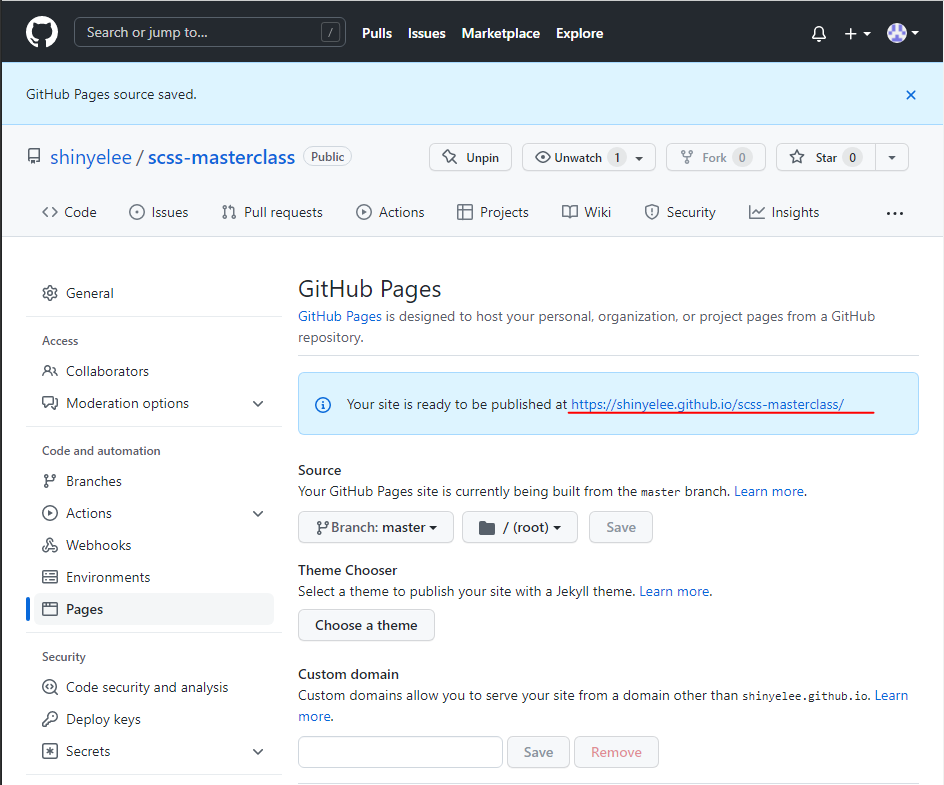Open the / (root) folder dropdown
Image resolution: width=944 pixels, height=785 pixels.
520,527
